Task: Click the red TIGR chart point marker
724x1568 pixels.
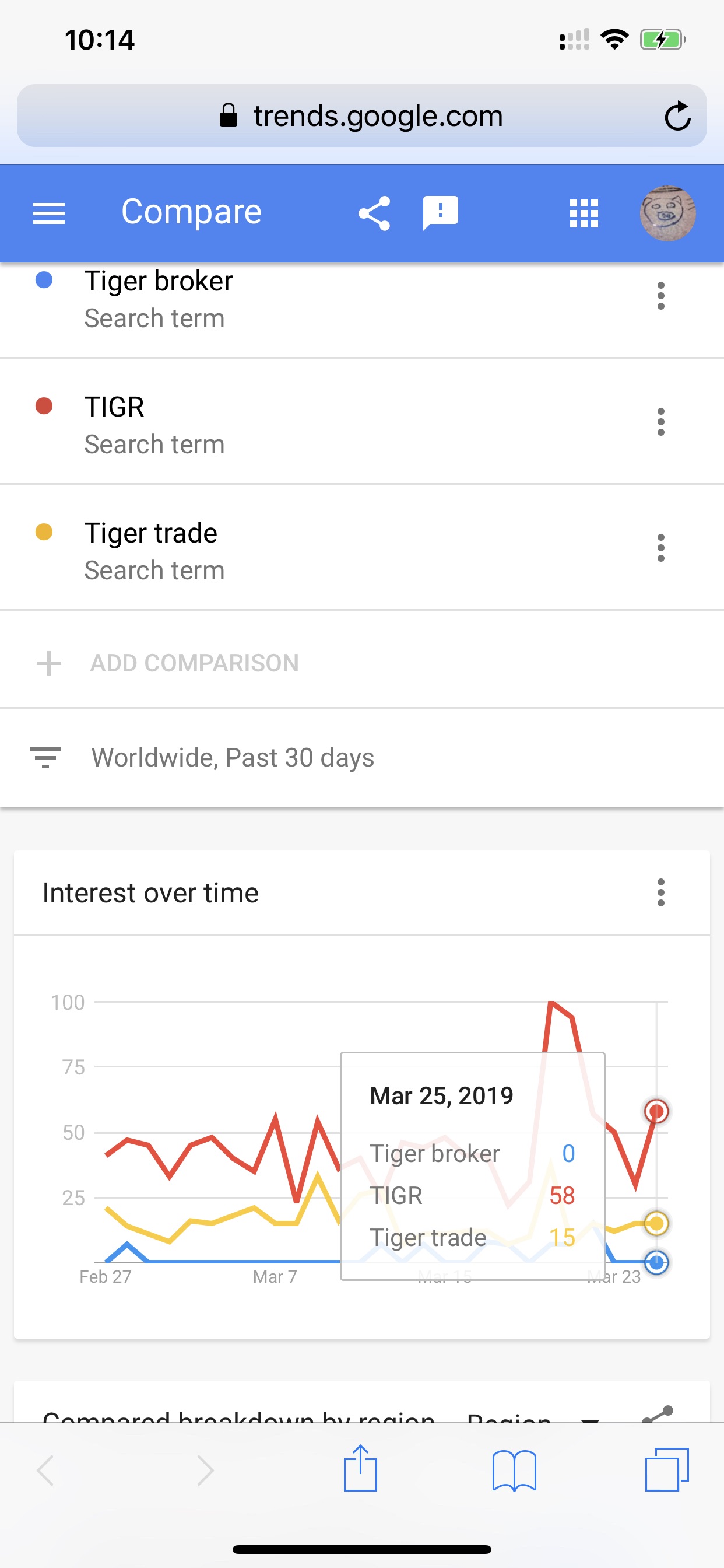Action: pyautogui.click(x=656, y=1111)
